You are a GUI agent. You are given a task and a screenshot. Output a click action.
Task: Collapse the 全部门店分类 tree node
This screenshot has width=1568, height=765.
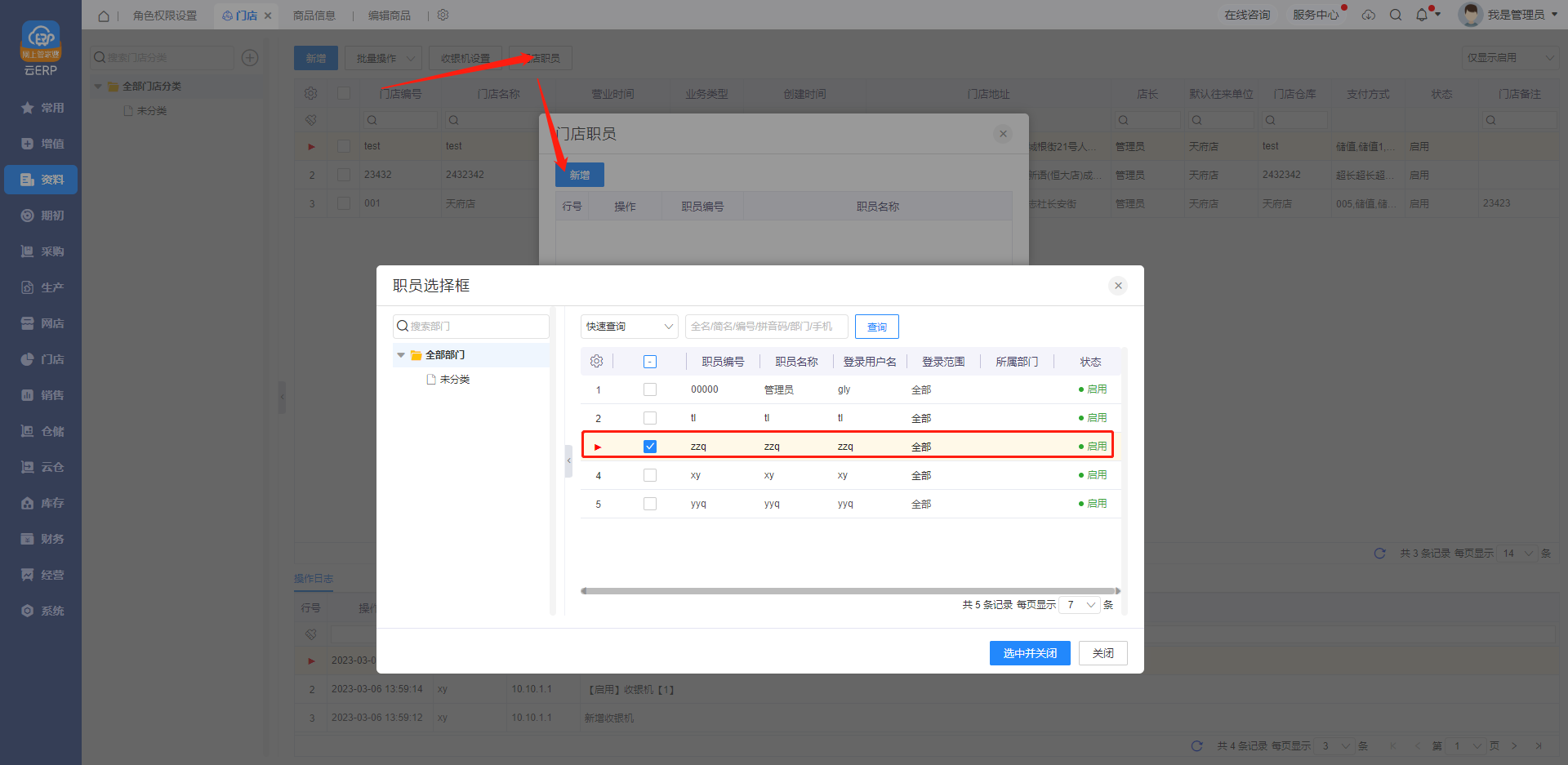pyautogui.click(x=98, y=87)
